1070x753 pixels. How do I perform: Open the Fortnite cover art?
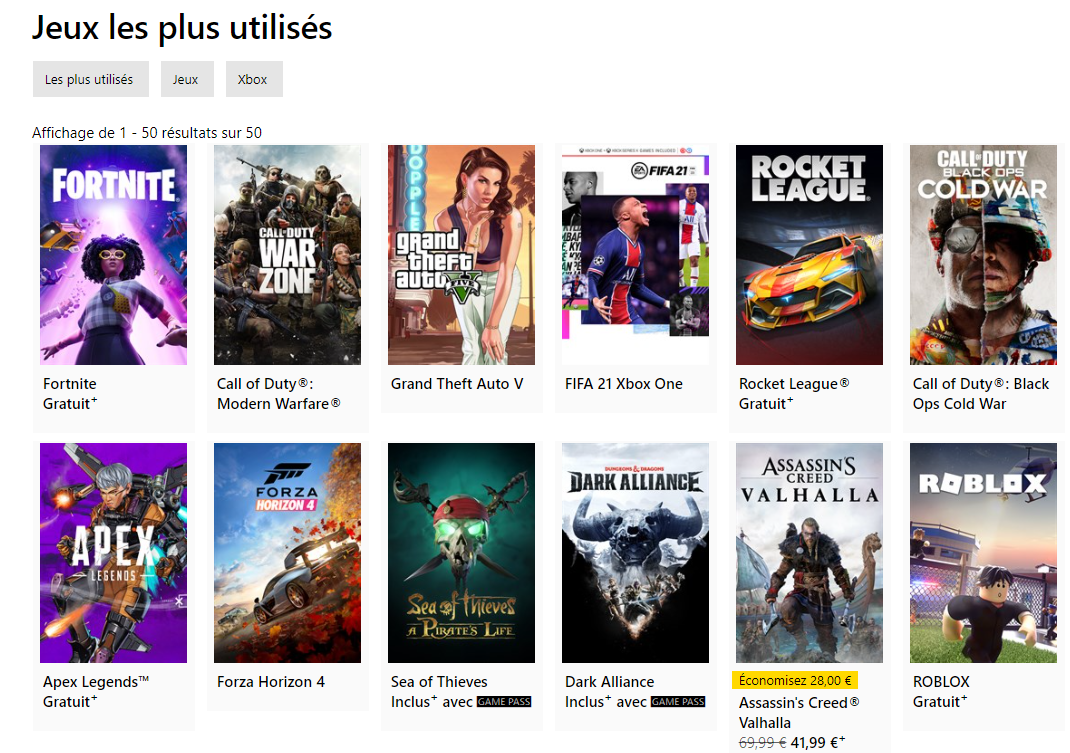(x=113, y=255)
